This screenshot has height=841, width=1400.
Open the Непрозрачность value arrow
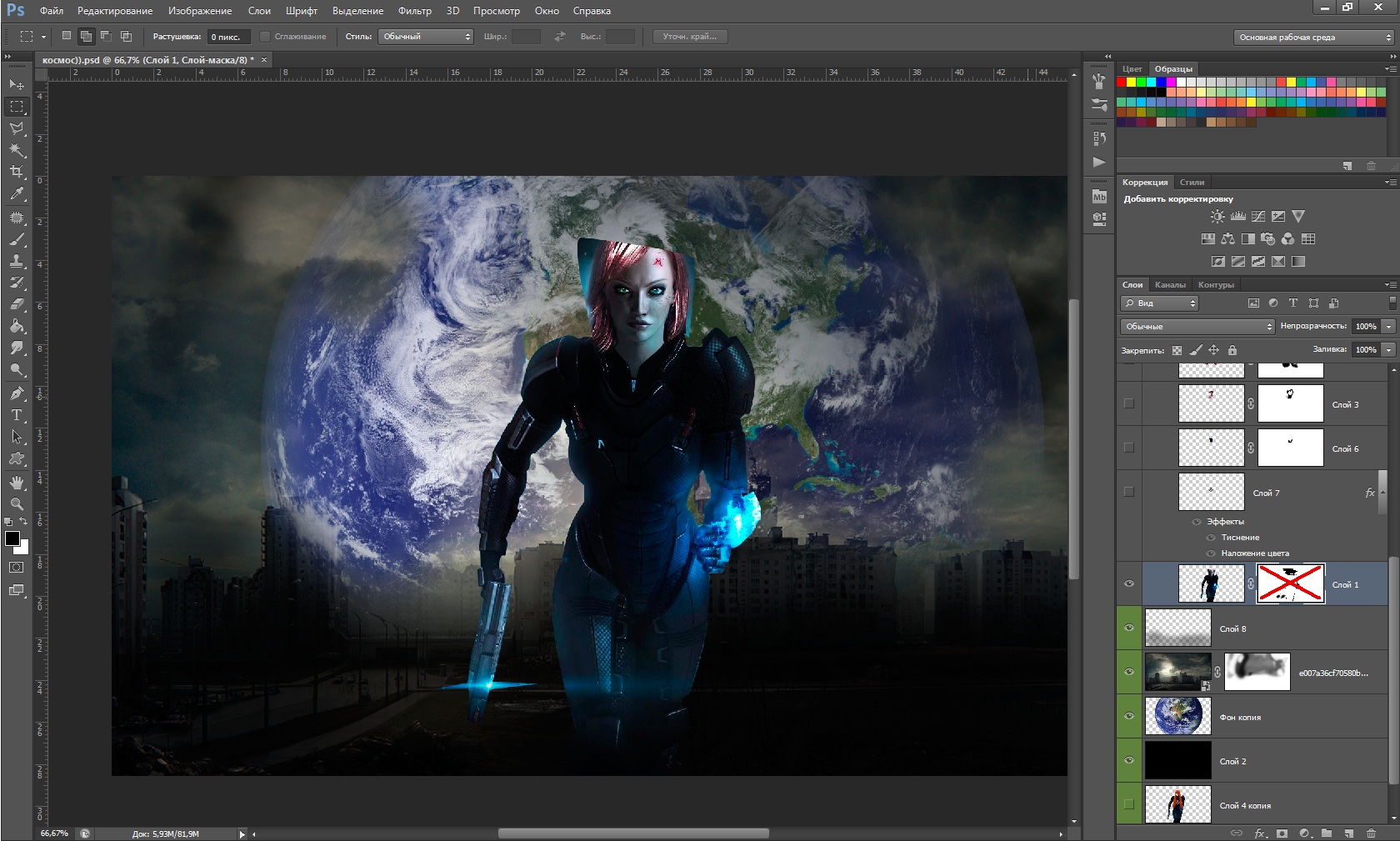pos(1388,326)
